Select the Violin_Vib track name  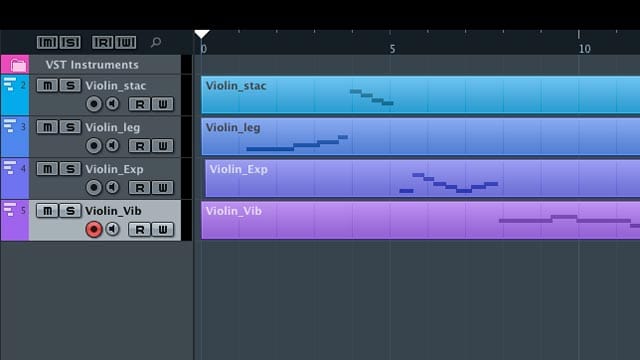(x=113, y=211)
